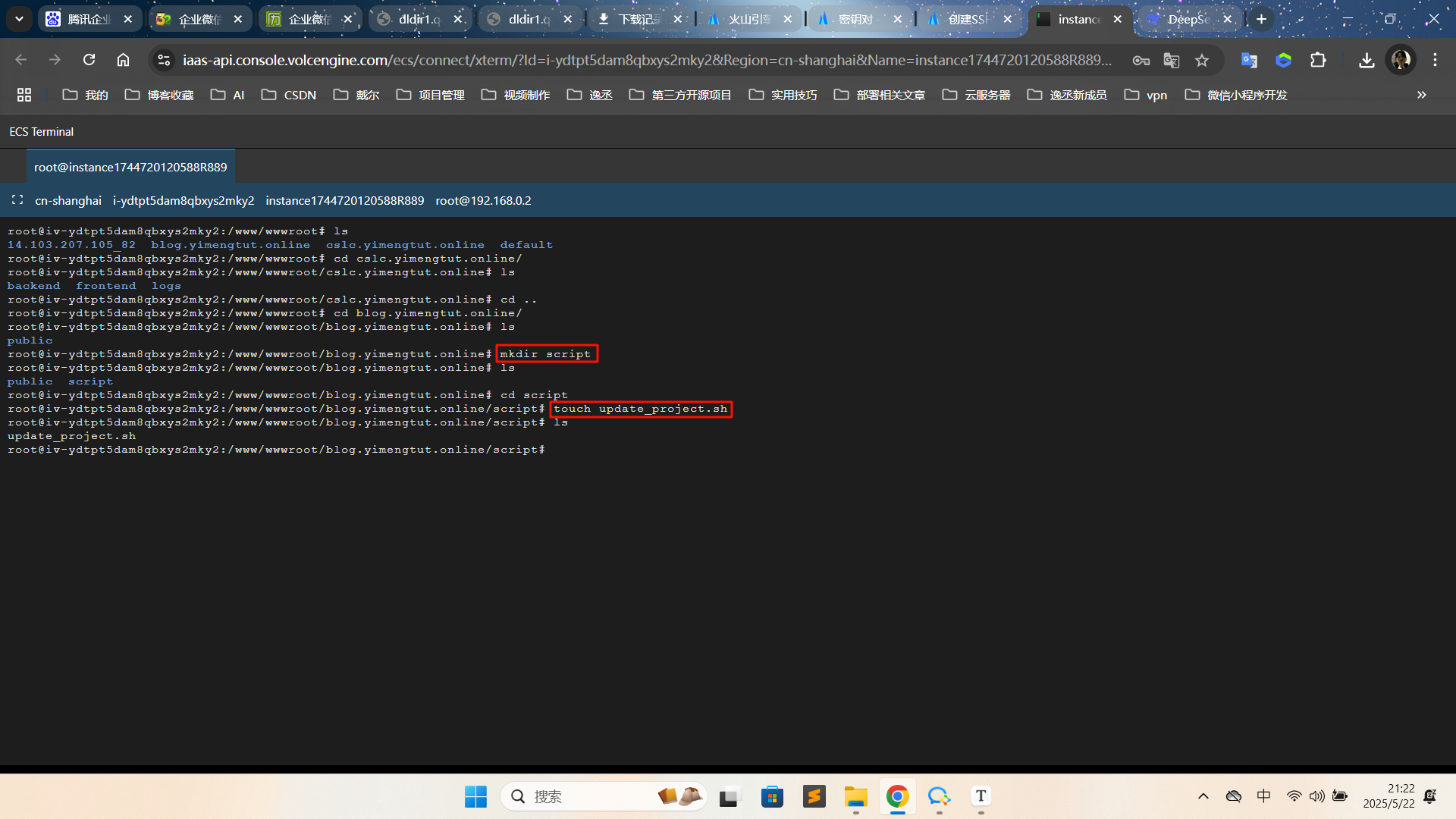Toggle the Chinese input method indicator

(1263, 796)
